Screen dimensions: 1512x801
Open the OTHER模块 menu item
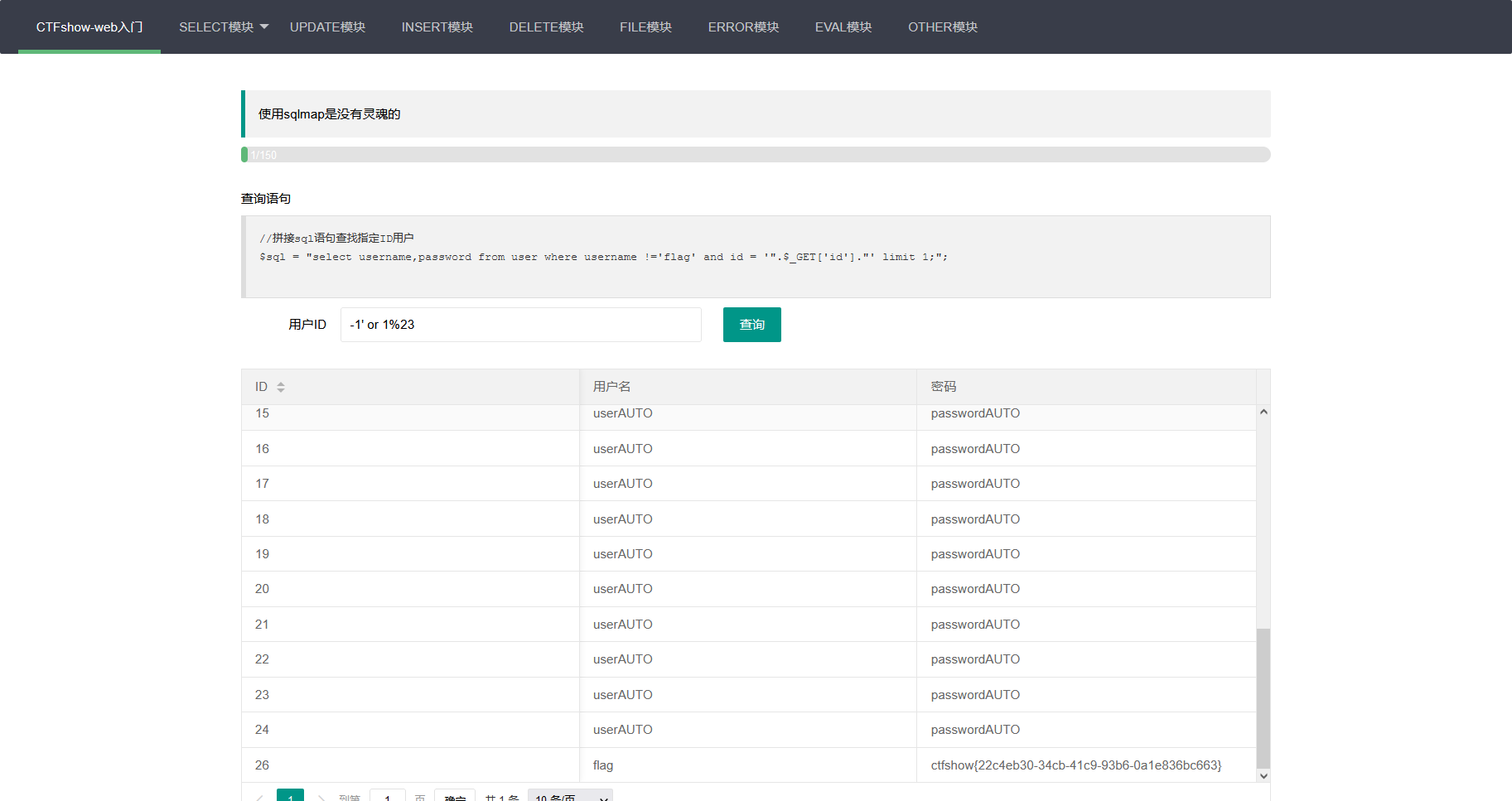[x=942, y=27]
